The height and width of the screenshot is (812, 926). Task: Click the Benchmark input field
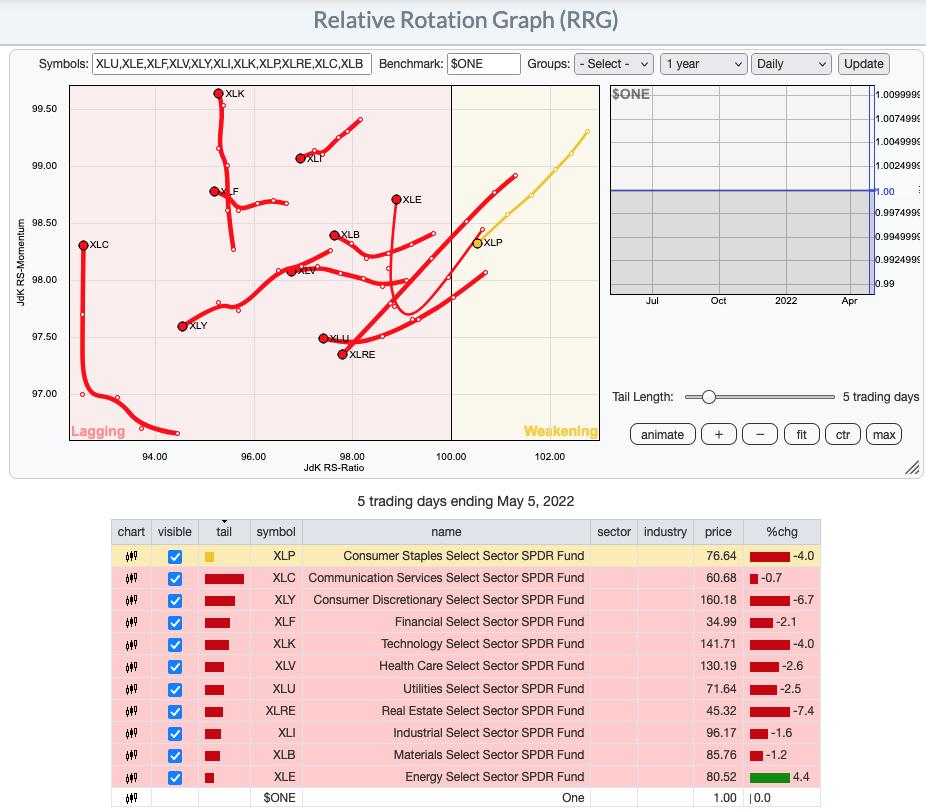[x=484, y=64]
